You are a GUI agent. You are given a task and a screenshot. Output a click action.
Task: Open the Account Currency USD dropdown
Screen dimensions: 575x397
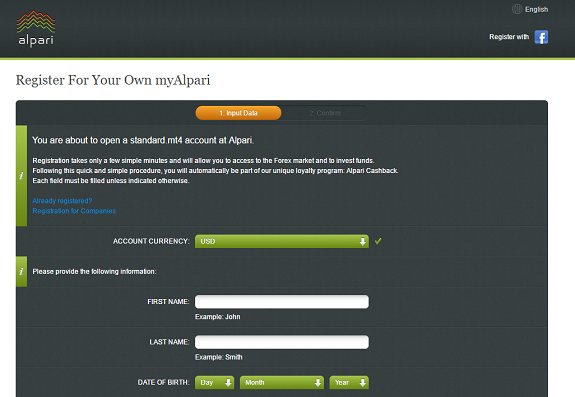282,241
